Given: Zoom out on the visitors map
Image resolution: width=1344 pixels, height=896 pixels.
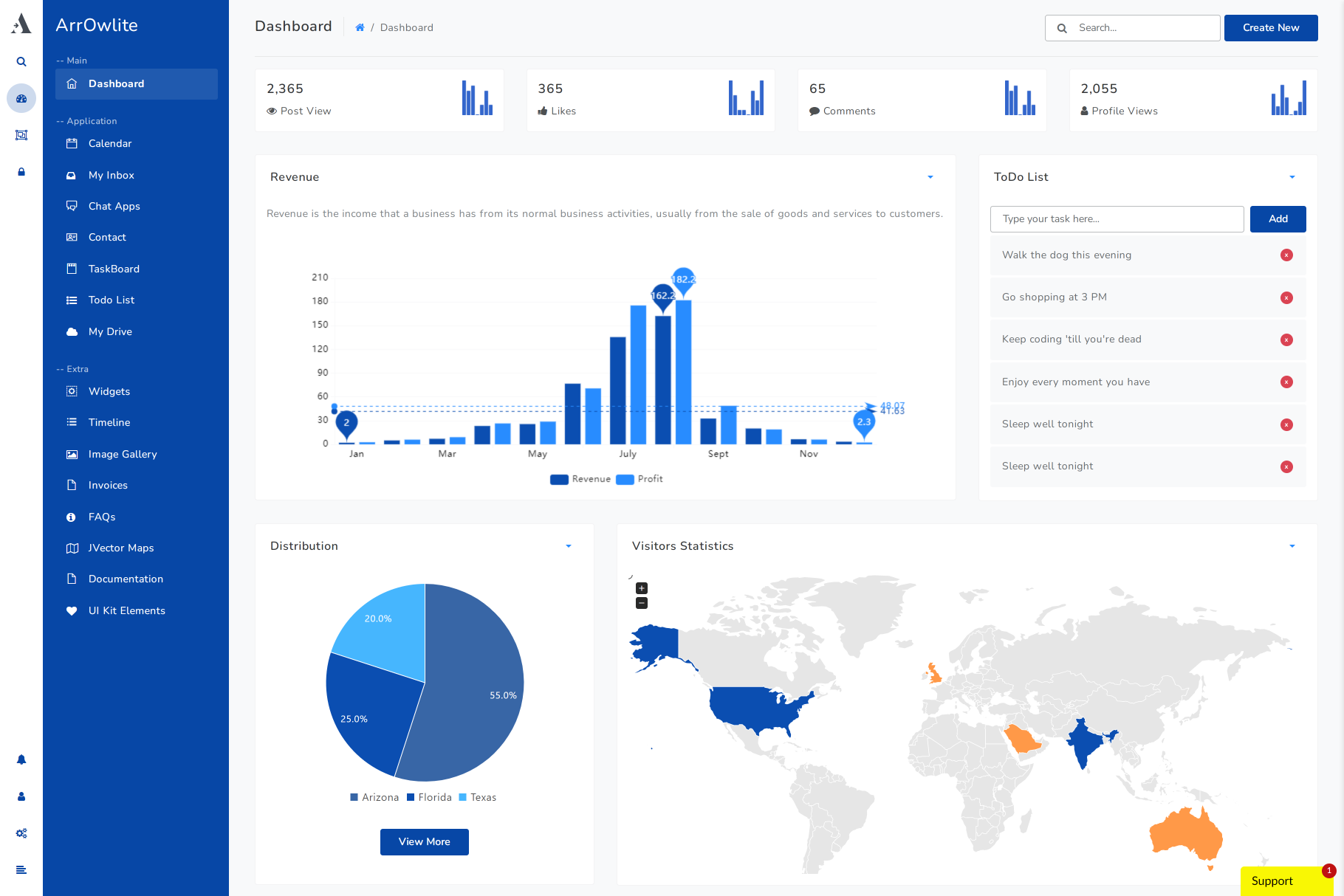Looking at the screenshot, I should [x=642, y=603].
